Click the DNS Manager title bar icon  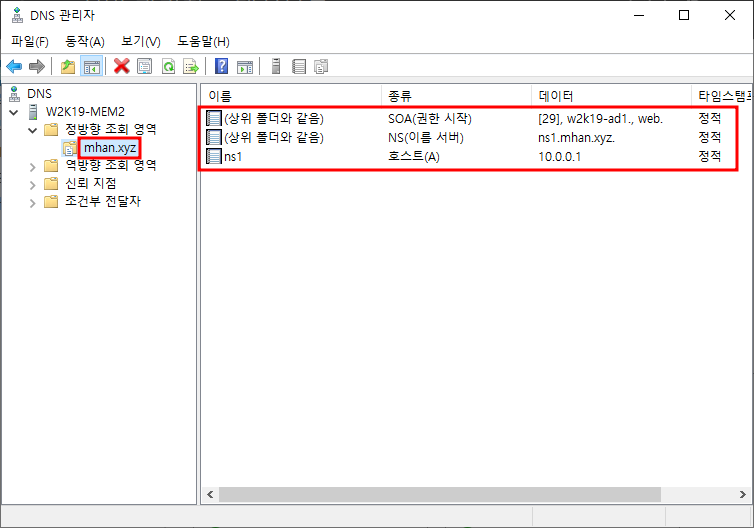coord(17,15)
